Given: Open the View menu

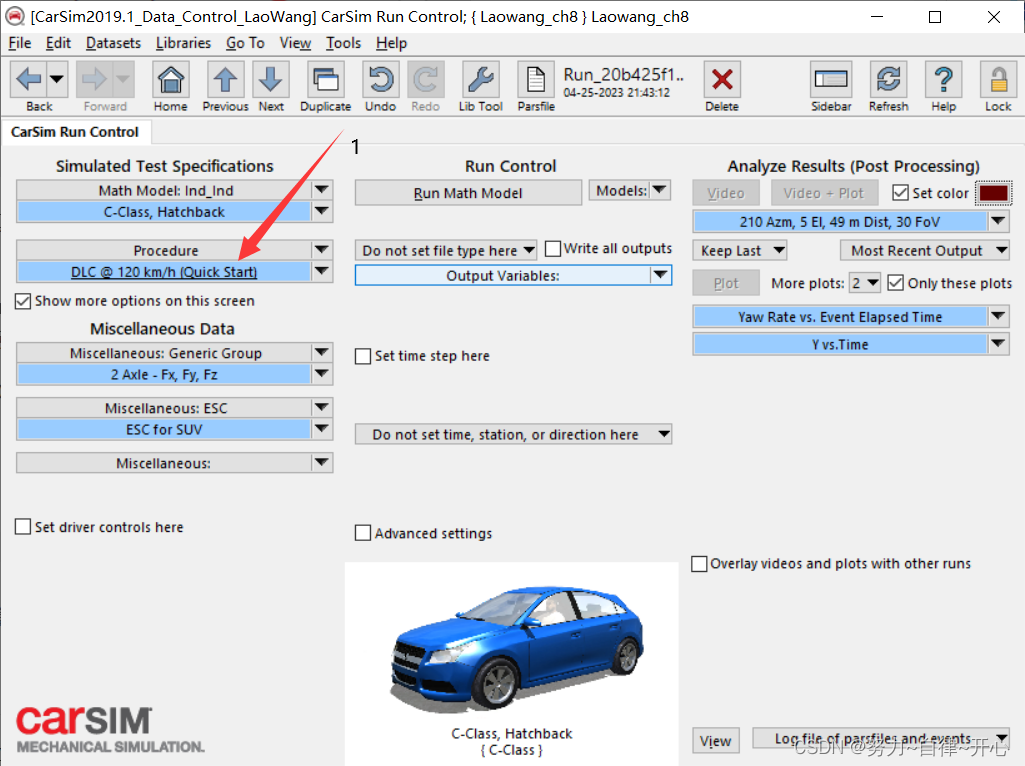Looking at the screenshot, I should coord(295,43).
